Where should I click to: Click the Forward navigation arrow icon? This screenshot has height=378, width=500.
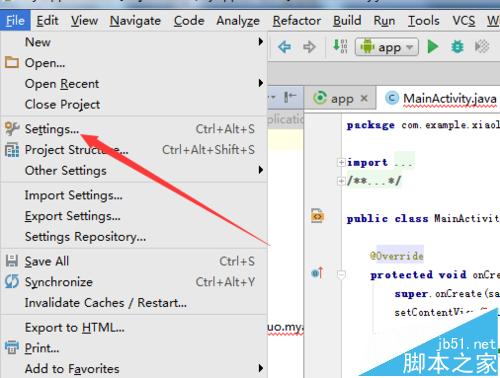pyautogui.click(x=309, y=47)
